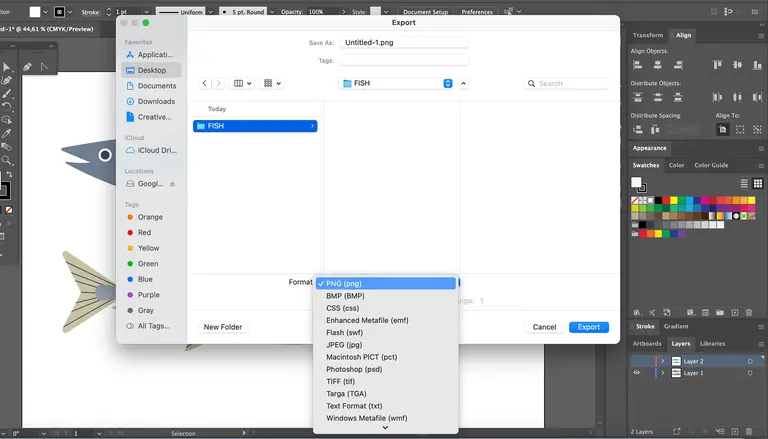The image size is (768, 439).
Task: Click Delete Swatch trash icon
Action: tap(749, 312)
